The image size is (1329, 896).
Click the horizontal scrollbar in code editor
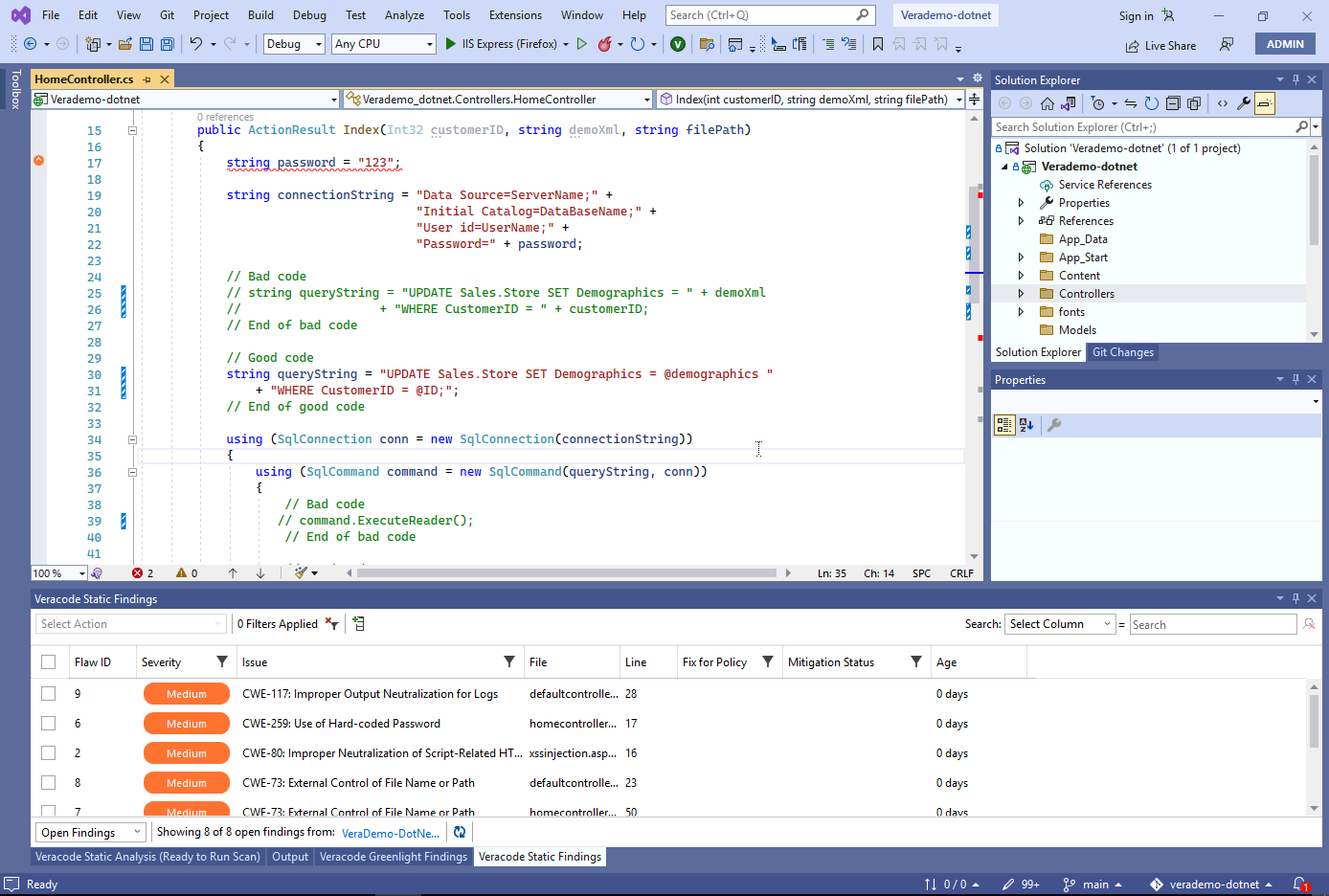(x=566, y=573)
